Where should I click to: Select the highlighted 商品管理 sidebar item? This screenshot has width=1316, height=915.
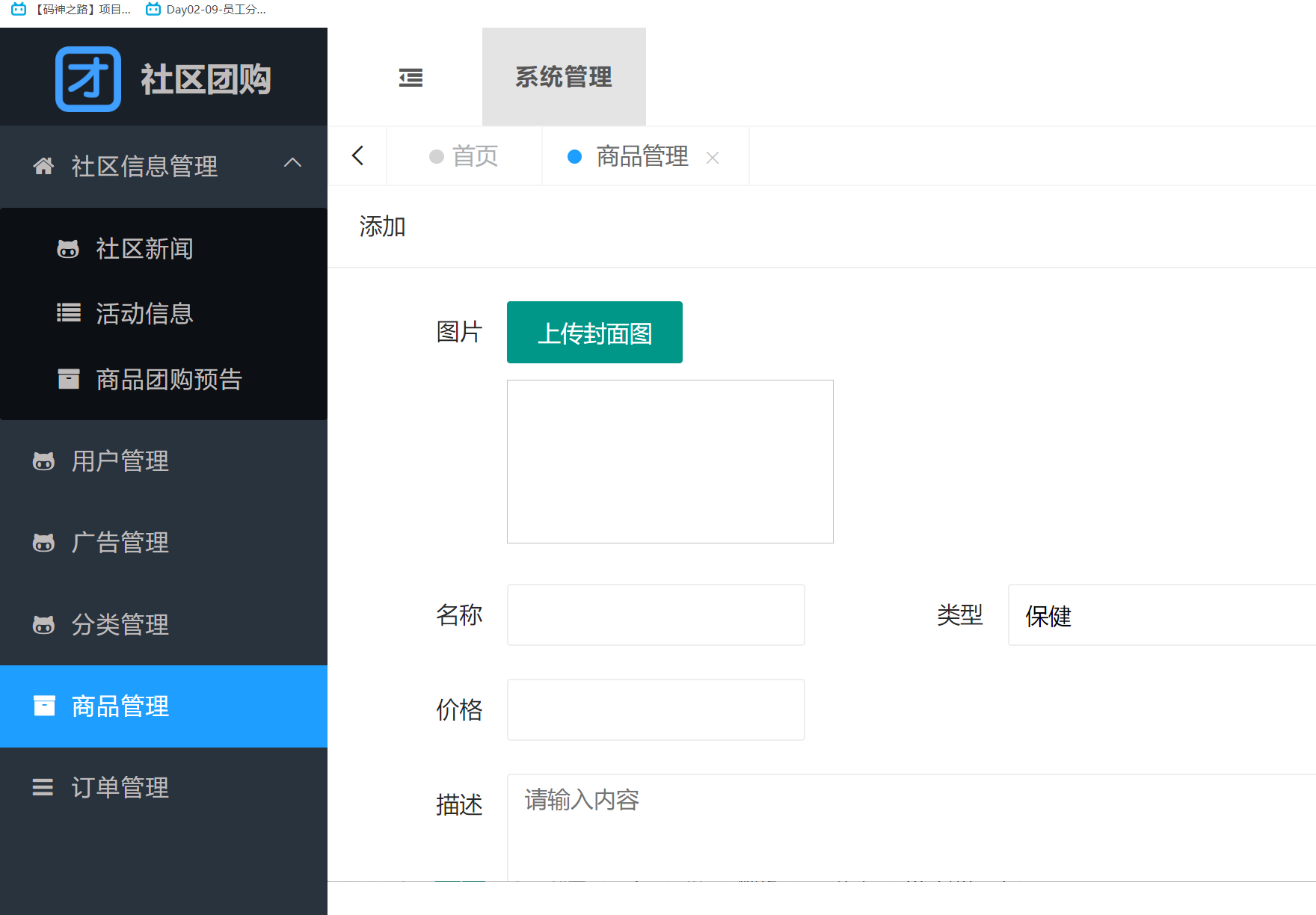tap(164, 706)
